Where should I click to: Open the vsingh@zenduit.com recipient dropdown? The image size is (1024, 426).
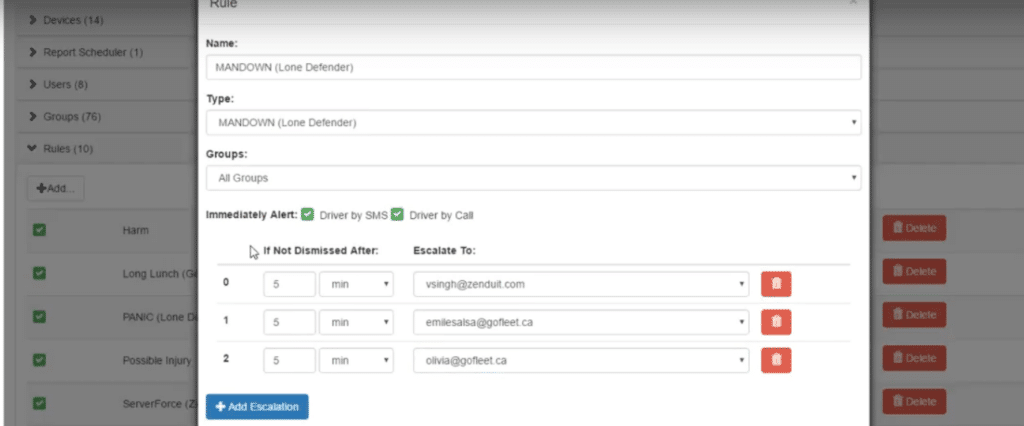pyautogui.click(x=581, y=284)
